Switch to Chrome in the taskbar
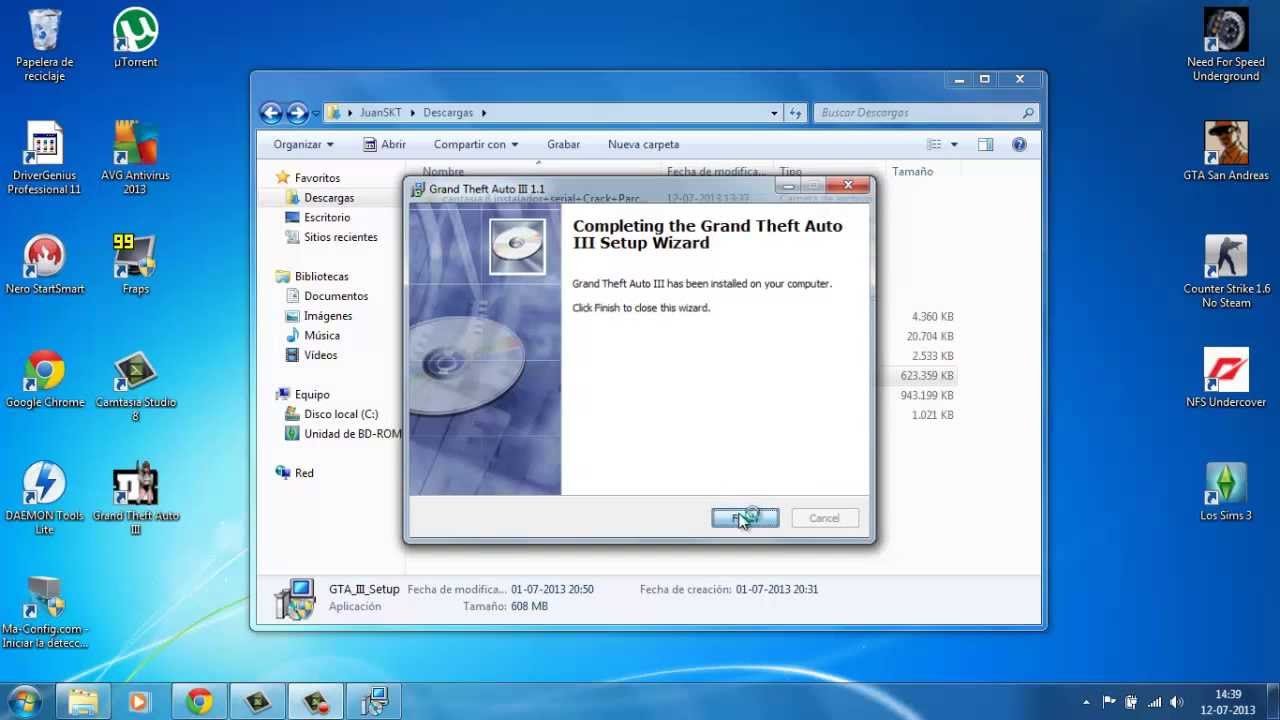The width and height of the screenshot is (1280, 720). 199,701
